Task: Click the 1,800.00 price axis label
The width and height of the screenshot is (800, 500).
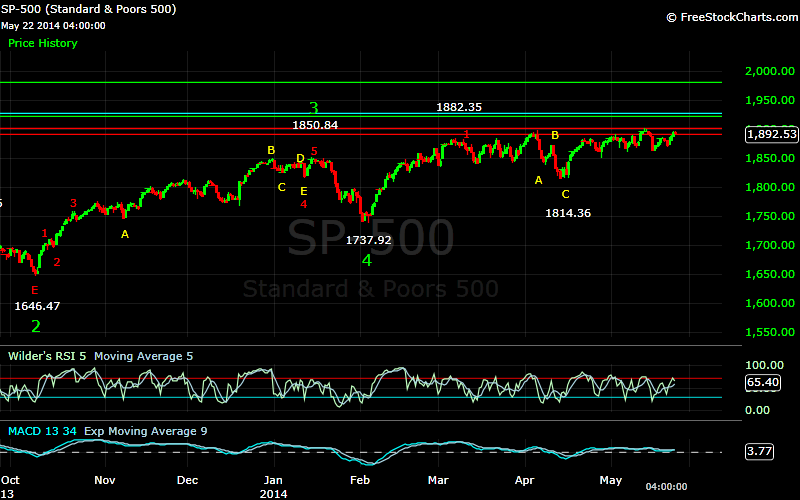Action: [x=770, y=187]
